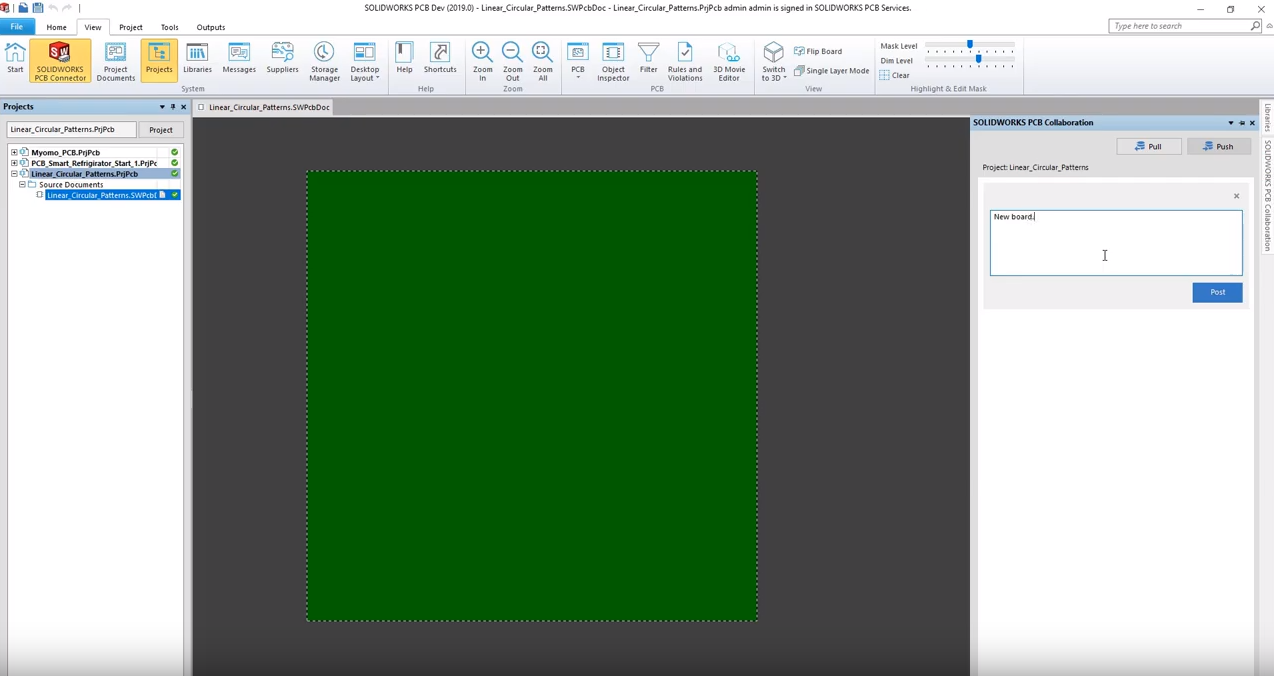Toggle Single Layer Mode
Viewport: 1274px width, 676px height.
831,71
